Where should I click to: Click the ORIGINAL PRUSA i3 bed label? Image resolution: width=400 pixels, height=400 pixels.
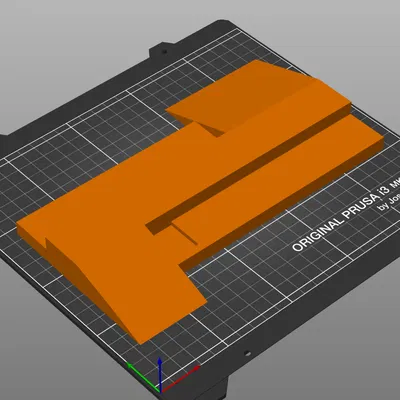click(347, 216)
